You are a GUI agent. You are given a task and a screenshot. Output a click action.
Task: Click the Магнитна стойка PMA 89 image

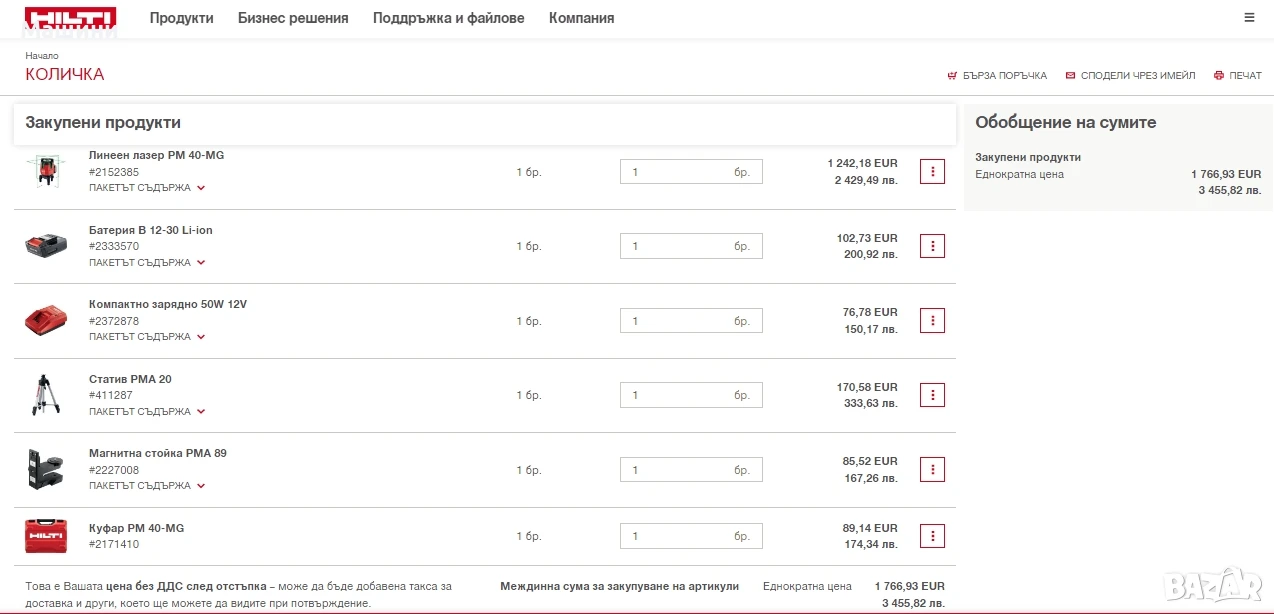pyautogui.click(x=46, y=469)
